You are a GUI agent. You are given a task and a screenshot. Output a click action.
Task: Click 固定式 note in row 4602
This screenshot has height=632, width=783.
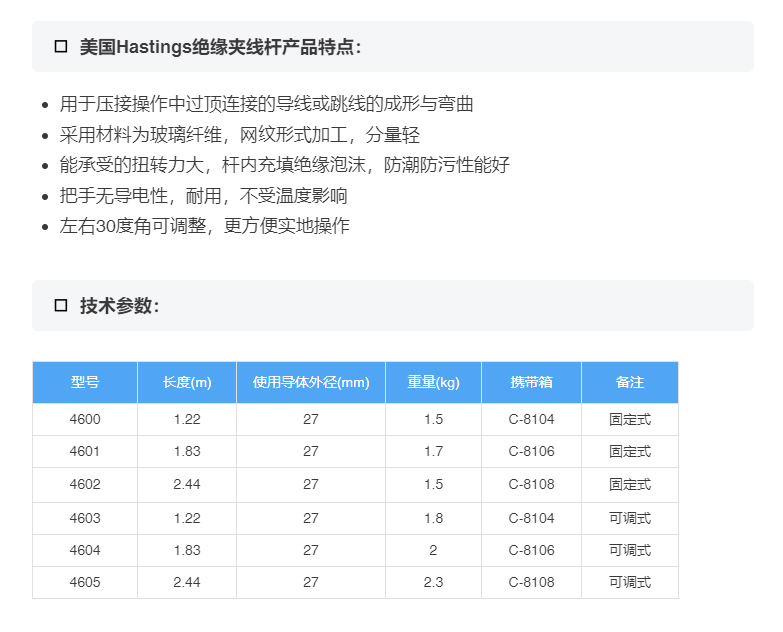(x=630, y=484)
